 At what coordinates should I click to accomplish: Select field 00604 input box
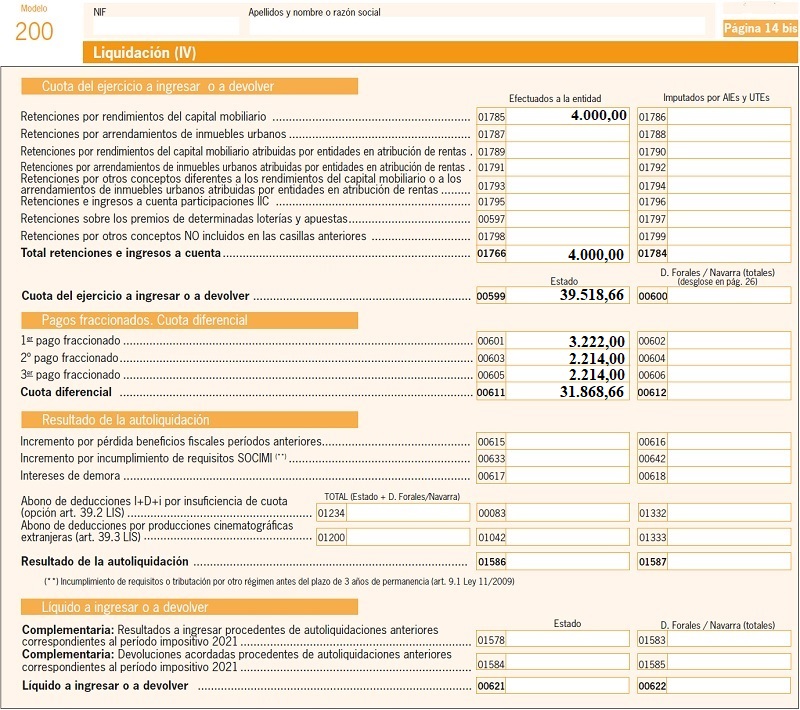[729, 358]
